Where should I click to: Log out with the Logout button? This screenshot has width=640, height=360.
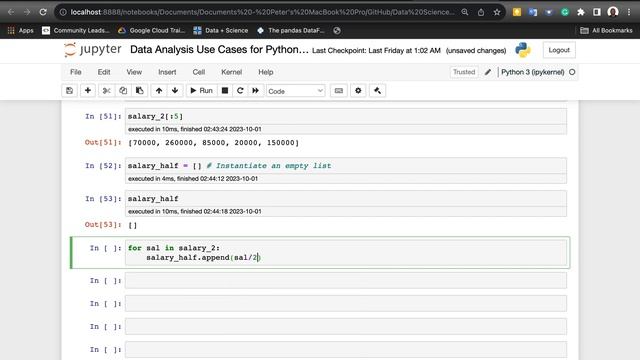tap(559, 50)
